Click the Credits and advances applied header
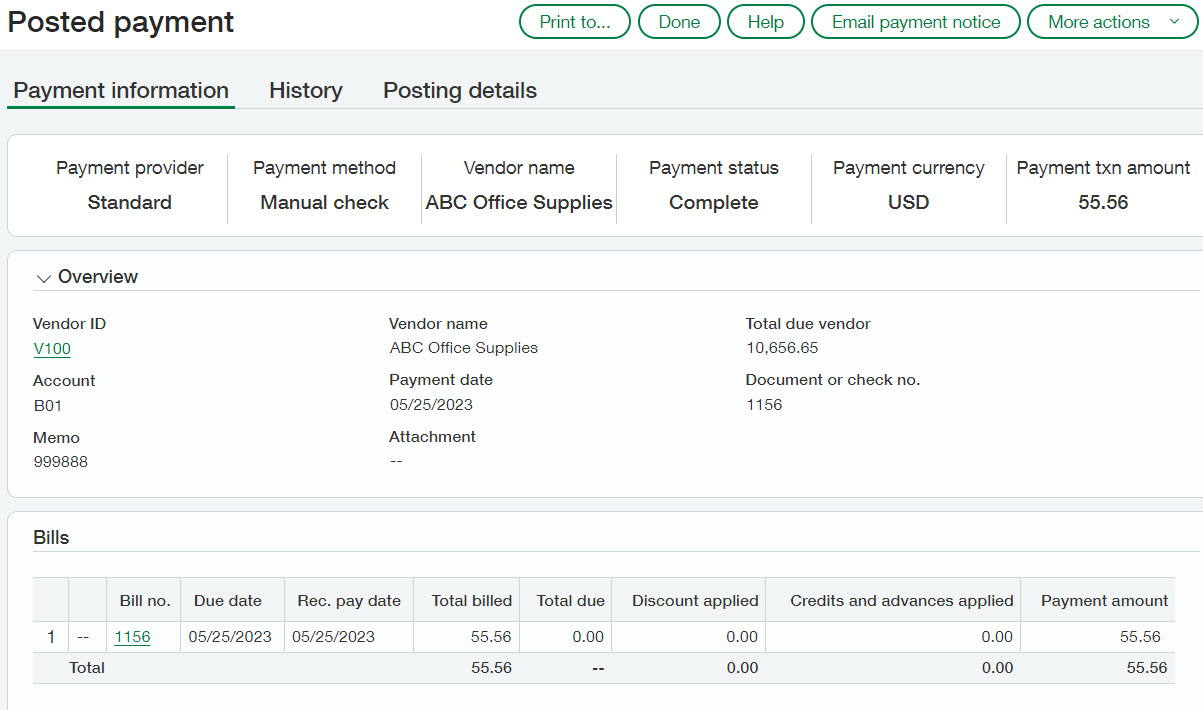Screen dimensions: 1203x710 (901, 601)
